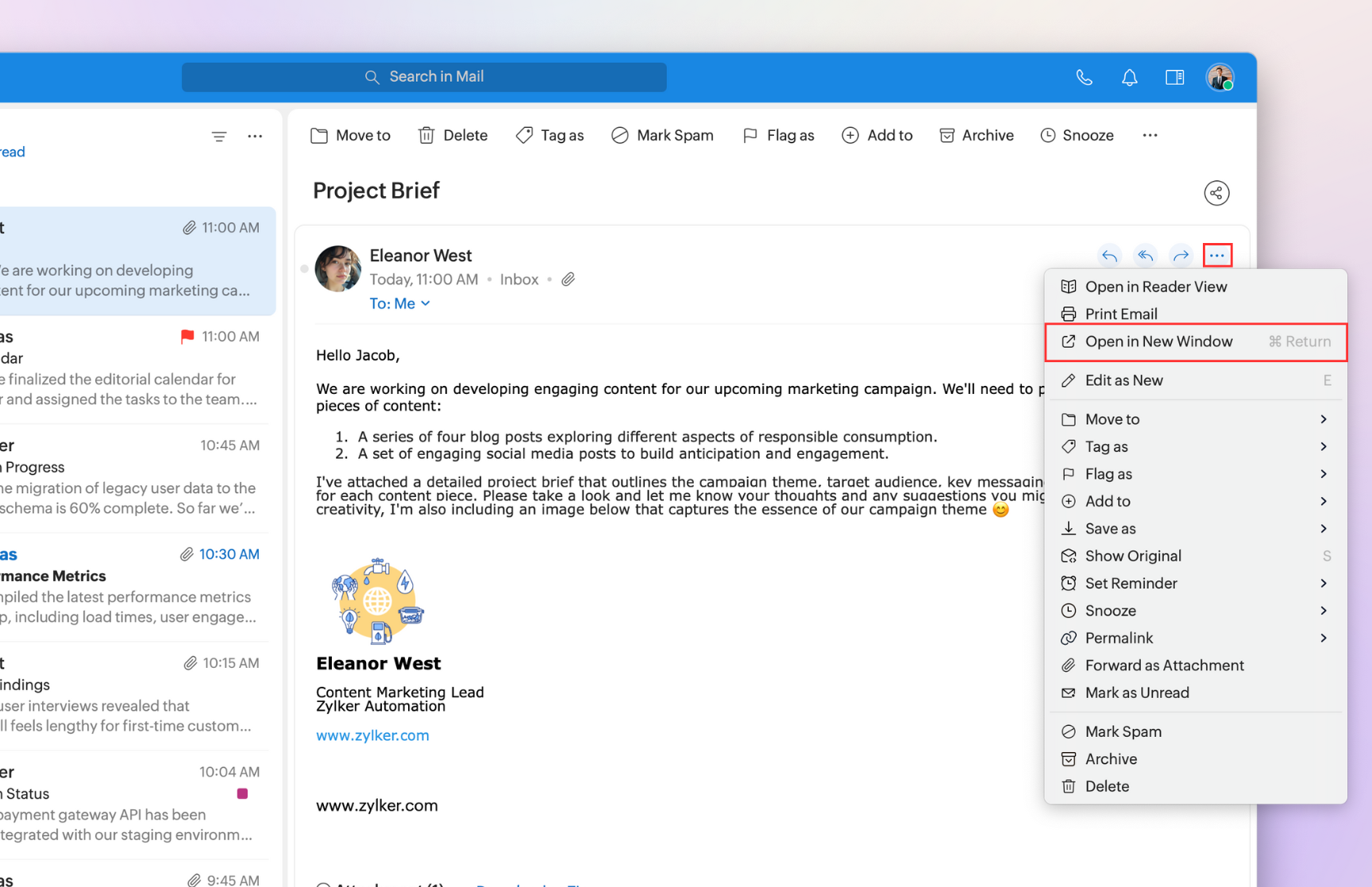Click the share icon beside Project Brief

1216,193
